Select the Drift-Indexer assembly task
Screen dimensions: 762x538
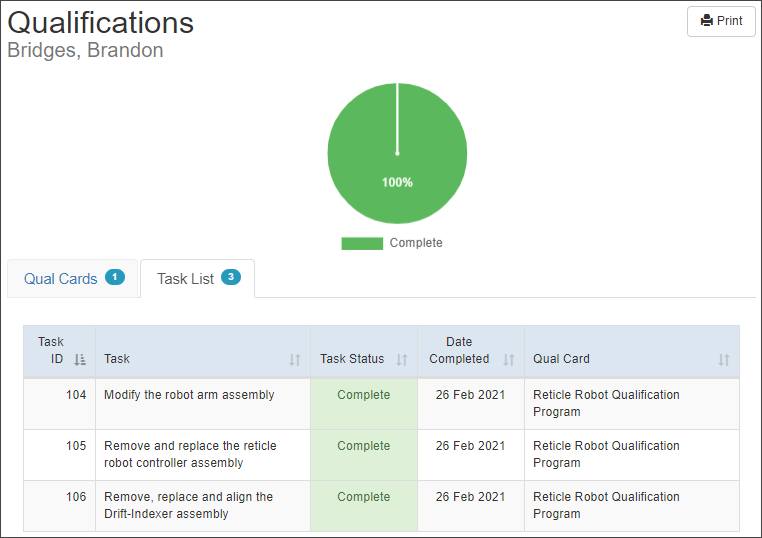pos(189,505)
